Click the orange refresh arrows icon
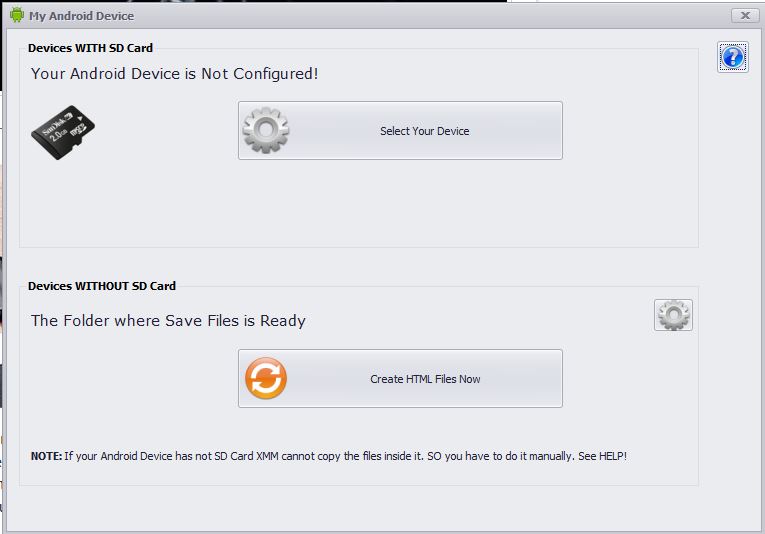The image size is (765, 534). [x=266, y=379]
